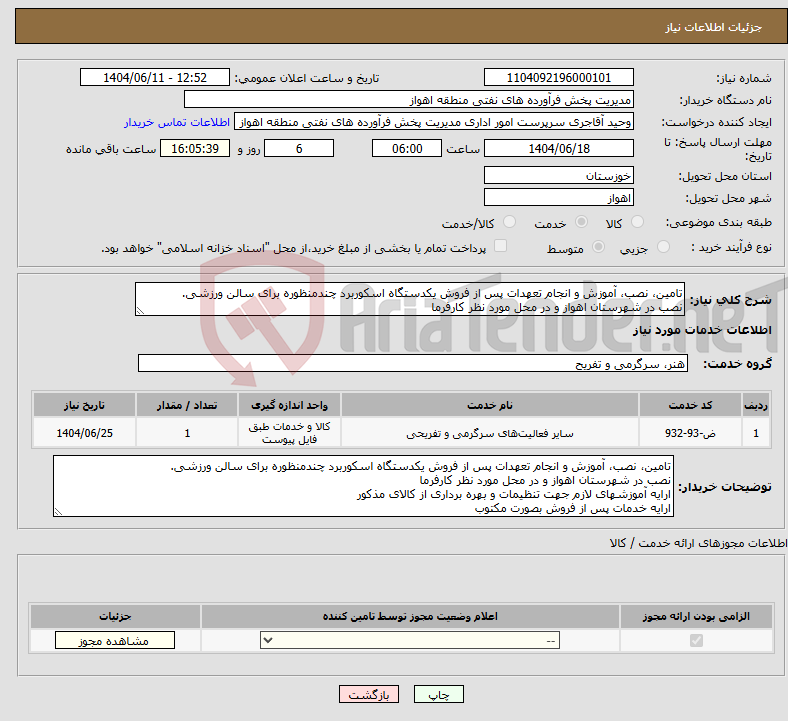Click the شماره نیاز number field
Screen dimensions: 788x721
(558, 78)
